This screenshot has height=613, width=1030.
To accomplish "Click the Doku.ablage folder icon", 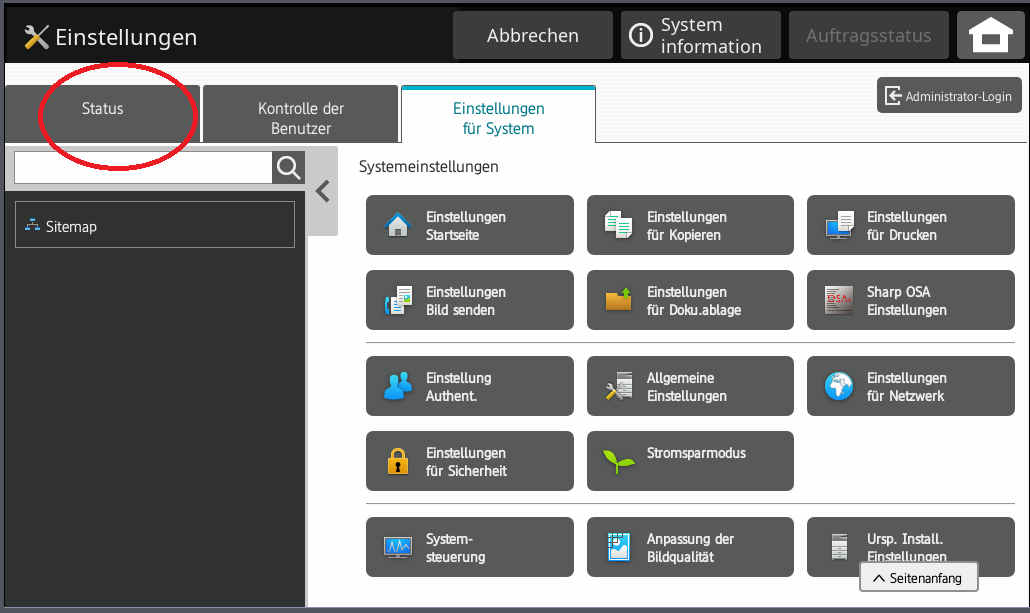I will click(x=619, y=301).
